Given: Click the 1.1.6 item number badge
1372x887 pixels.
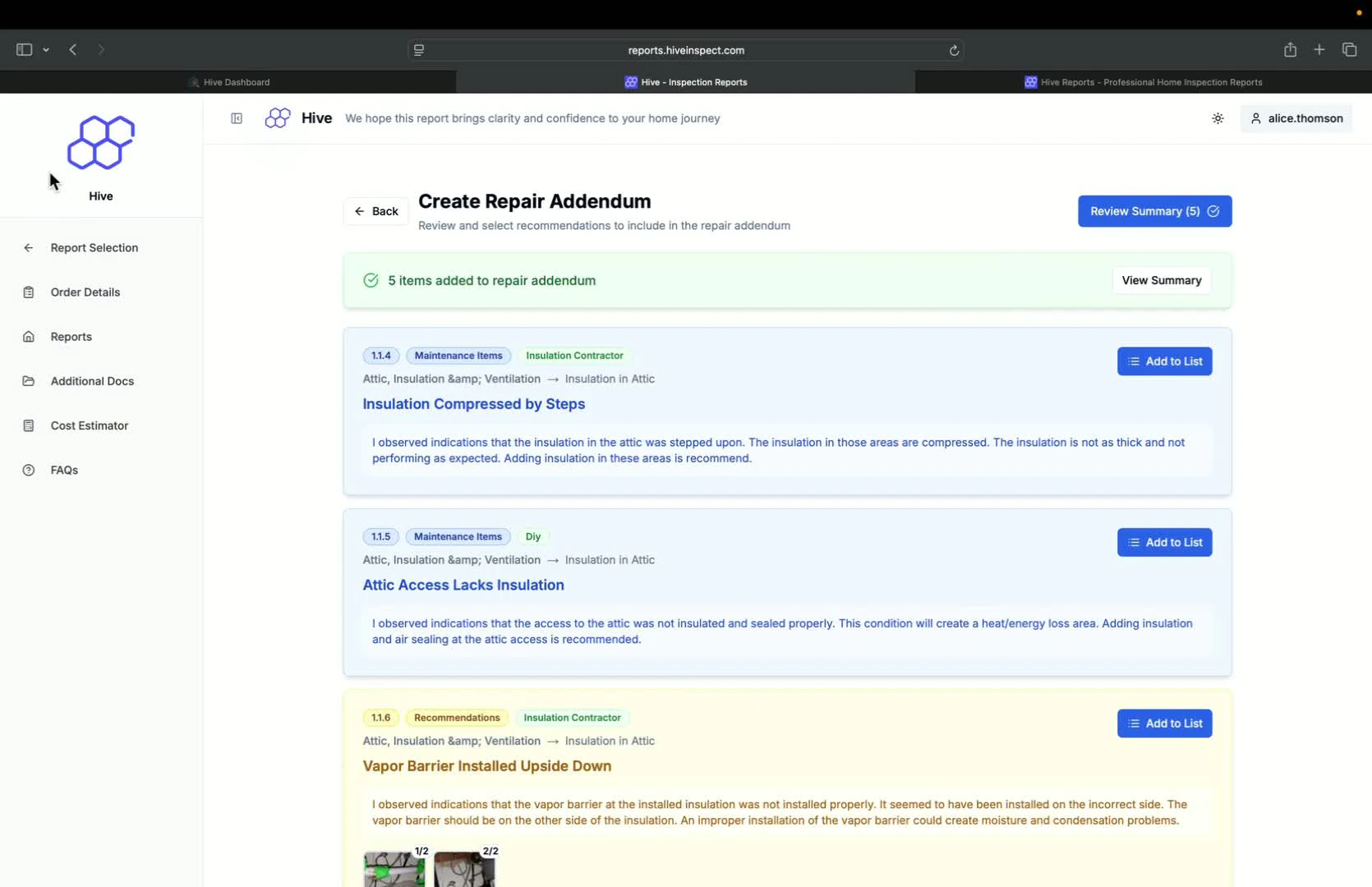Looking at the screenshot, I should (x=380, y=718).
